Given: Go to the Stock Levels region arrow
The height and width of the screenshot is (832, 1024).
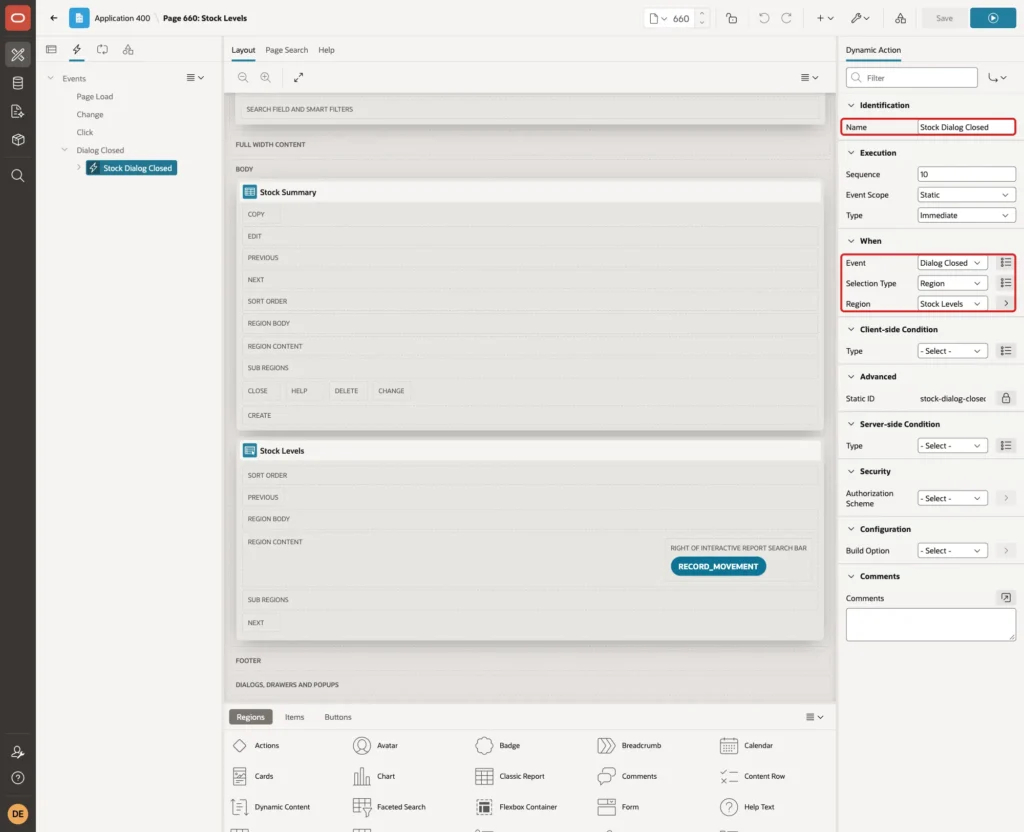Looking at the screenshot, I should [1006, 304].
